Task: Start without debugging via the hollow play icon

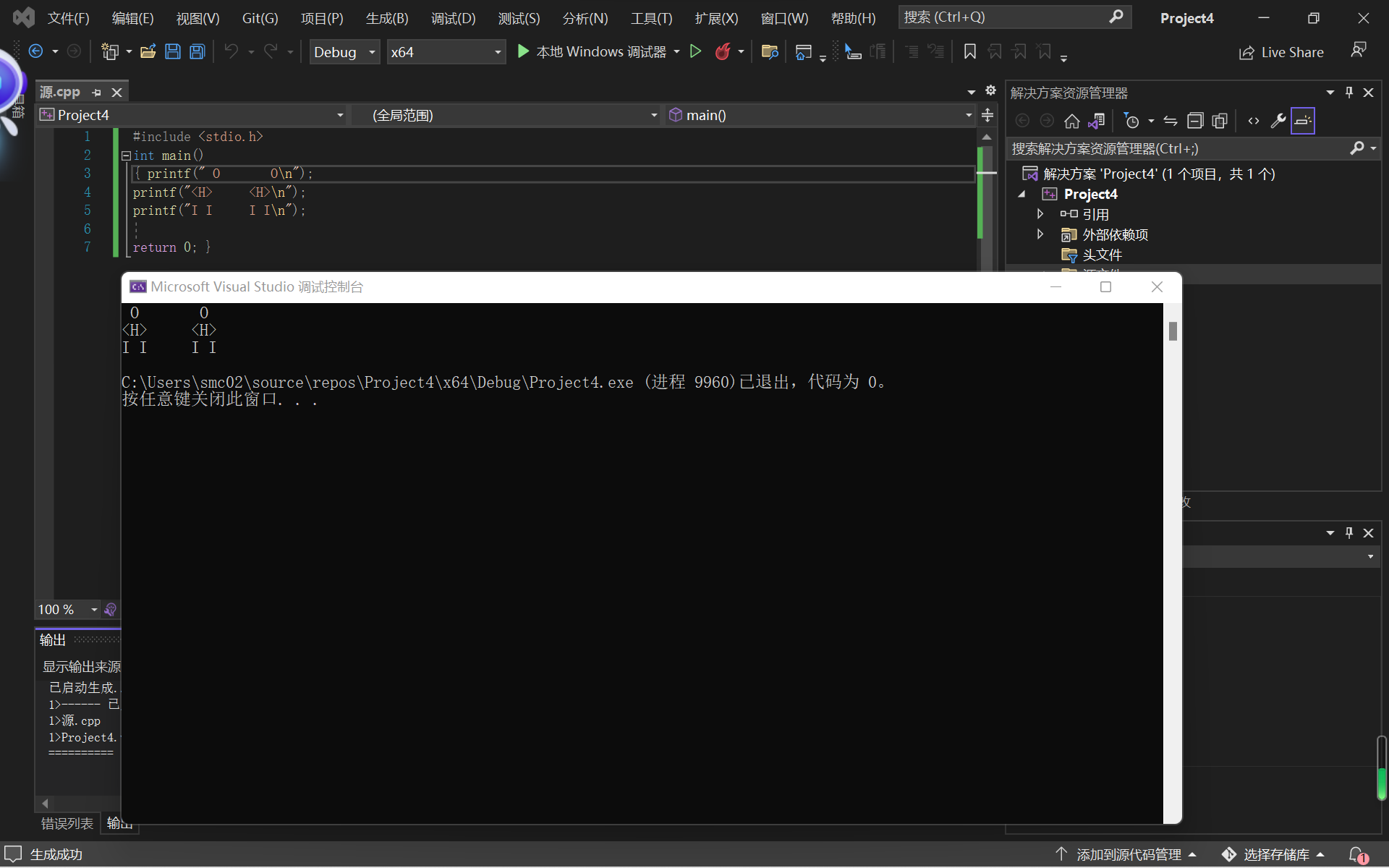Action: 695,51
